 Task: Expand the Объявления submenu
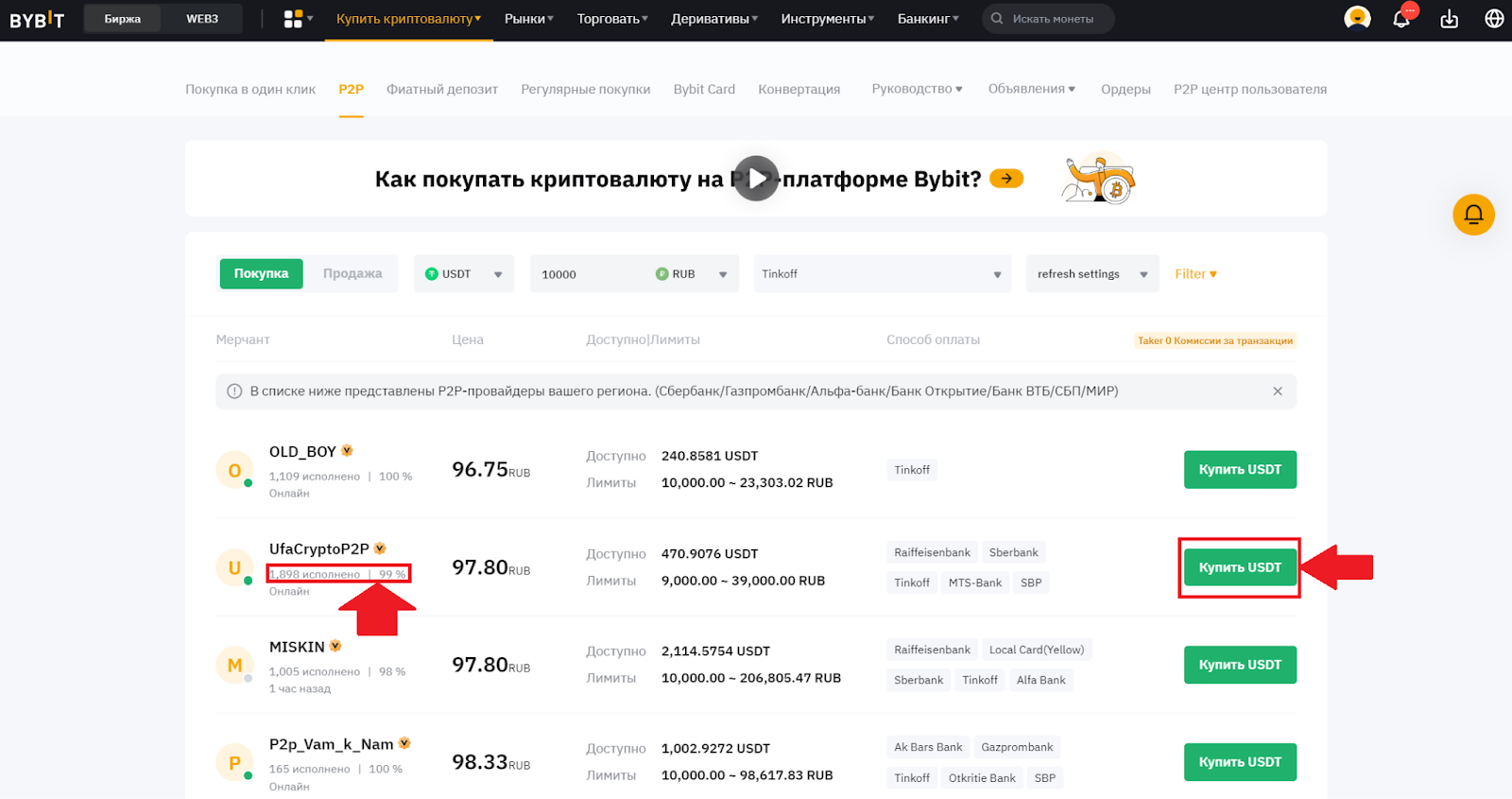pos(1032,89)
